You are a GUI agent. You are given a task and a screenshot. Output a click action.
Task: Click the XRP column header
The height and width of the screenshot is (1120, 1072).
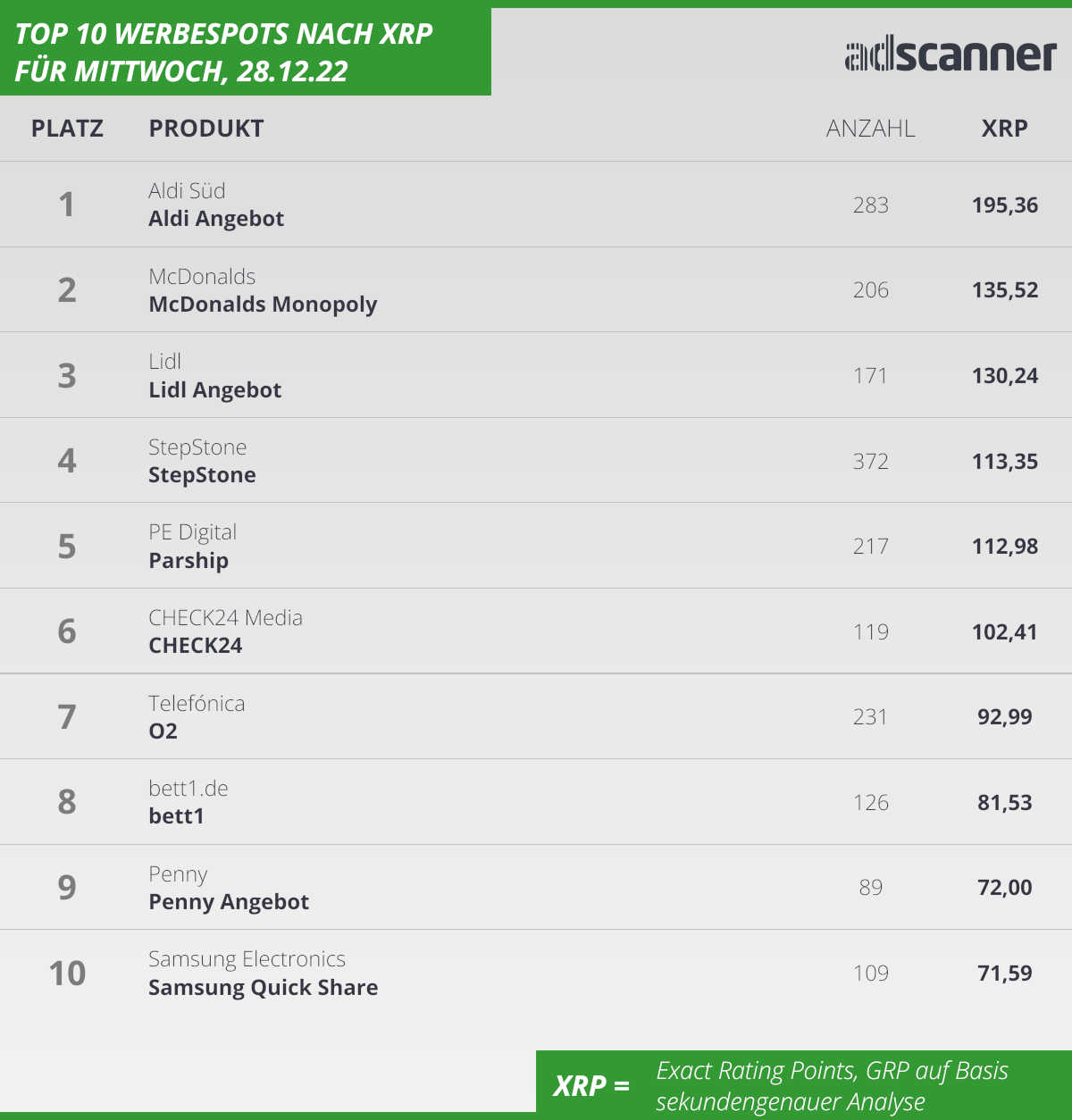(1005, 129)
